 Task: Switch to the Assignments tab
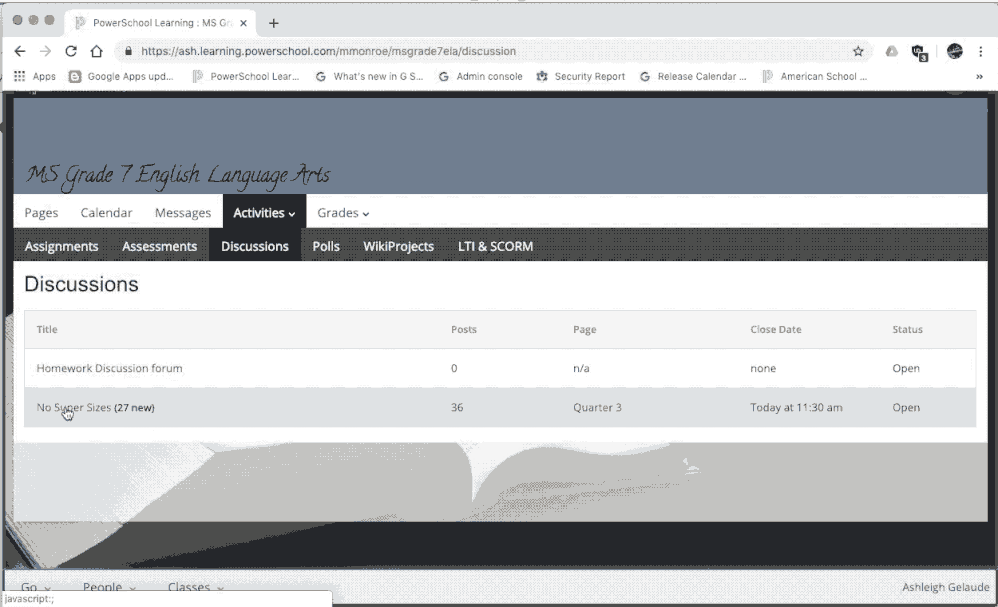61,246
